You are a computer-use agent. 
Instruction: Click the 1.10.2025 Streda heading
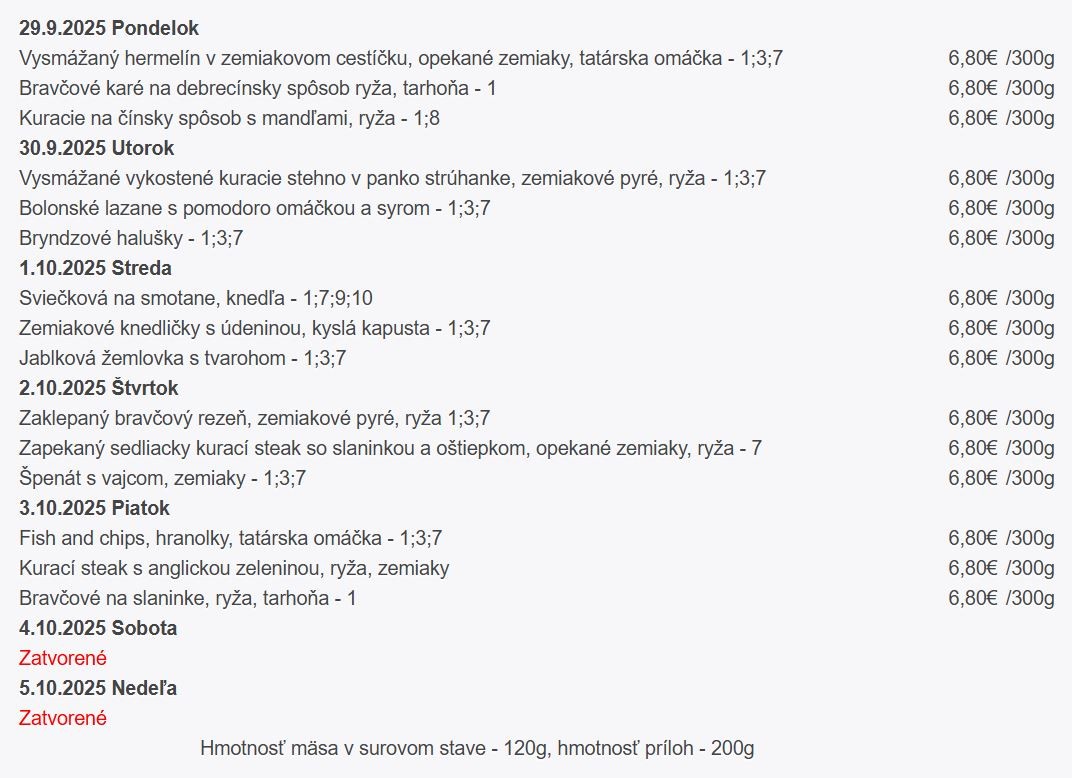click(95, 268)
